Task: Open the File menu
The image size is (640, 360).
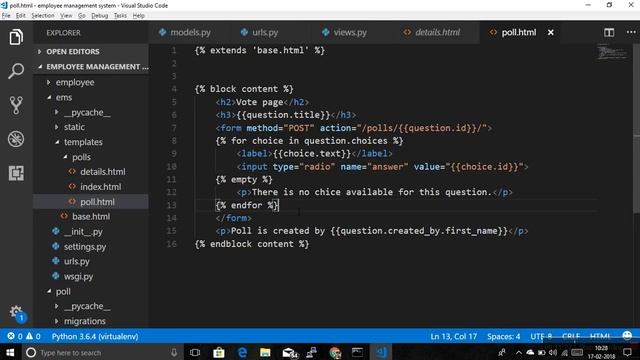Action: pyautogui.click(x=6, y=16)
